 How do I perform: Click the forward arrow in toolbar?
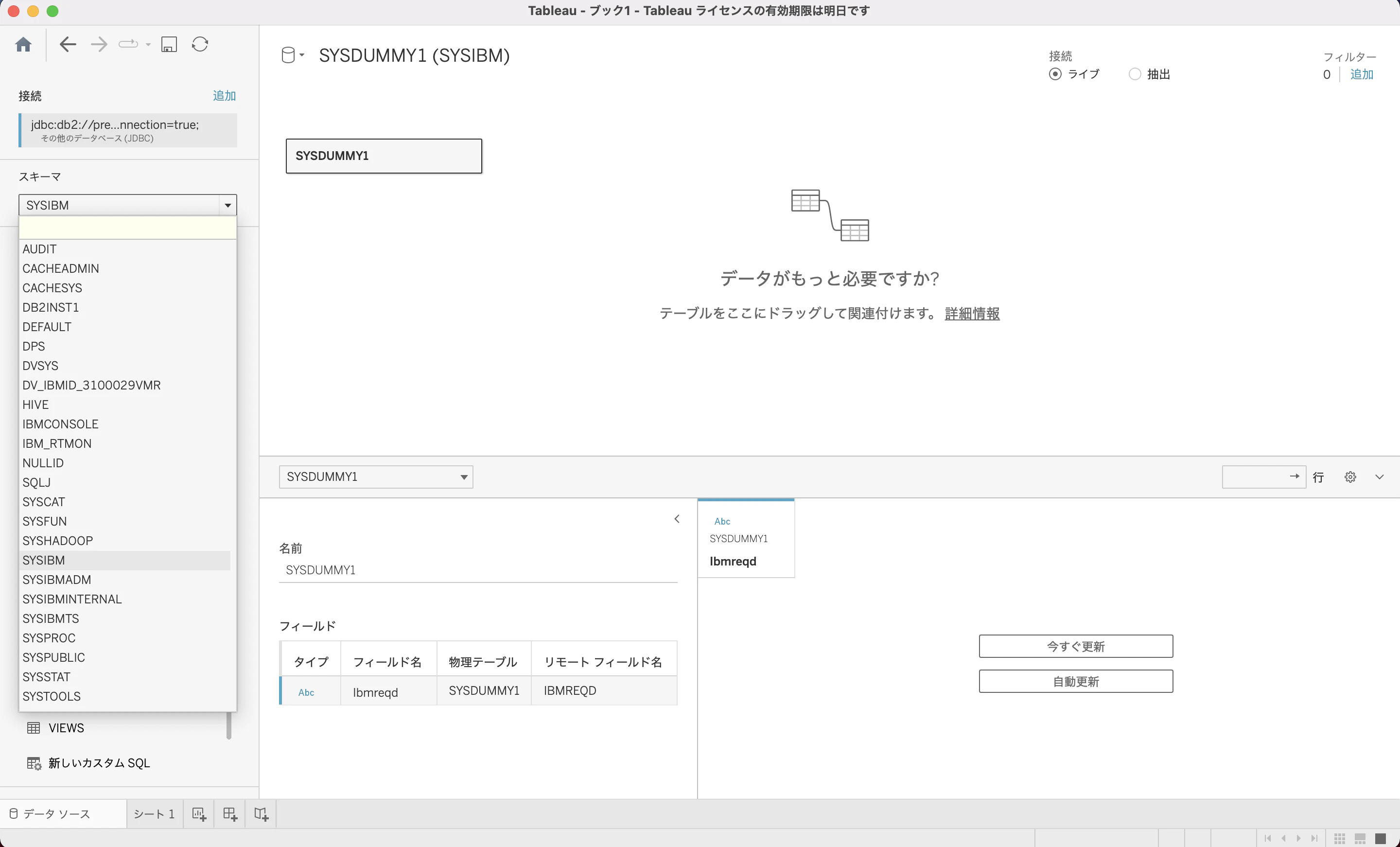click(x=99, y=44)
